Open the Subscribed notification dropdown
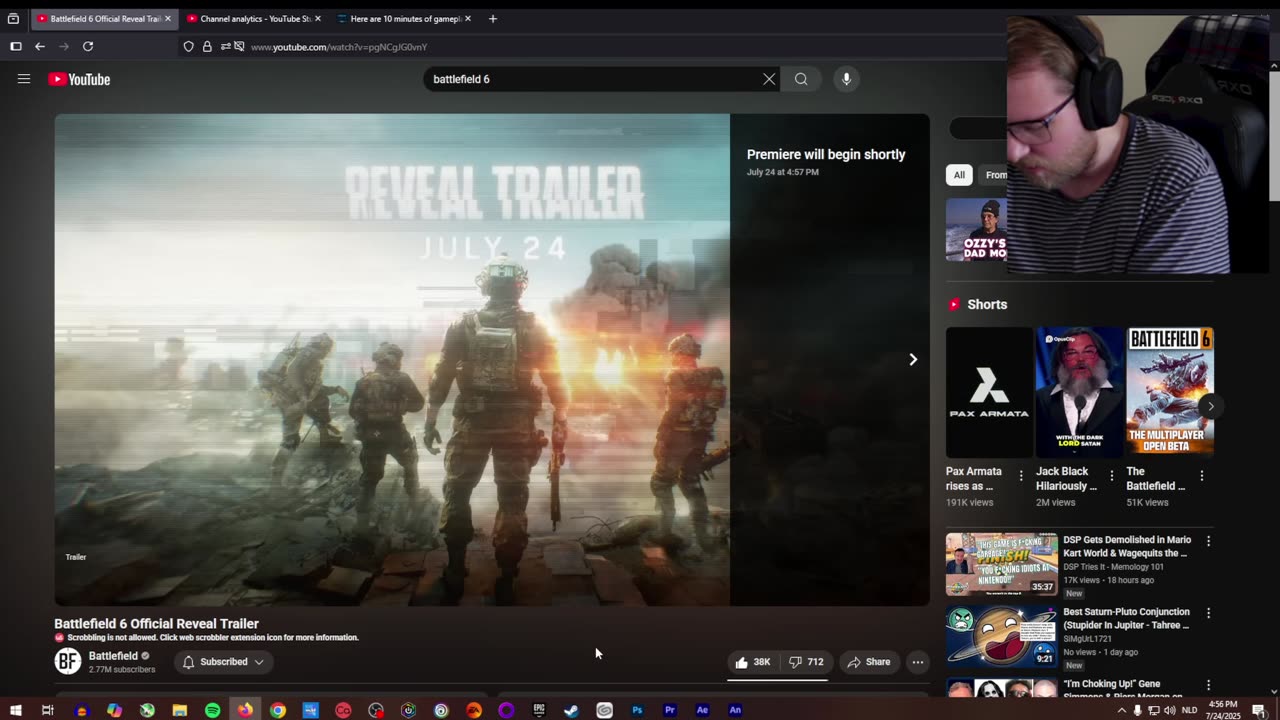The height and width of the screenshot is (720, 1280). 224,662
